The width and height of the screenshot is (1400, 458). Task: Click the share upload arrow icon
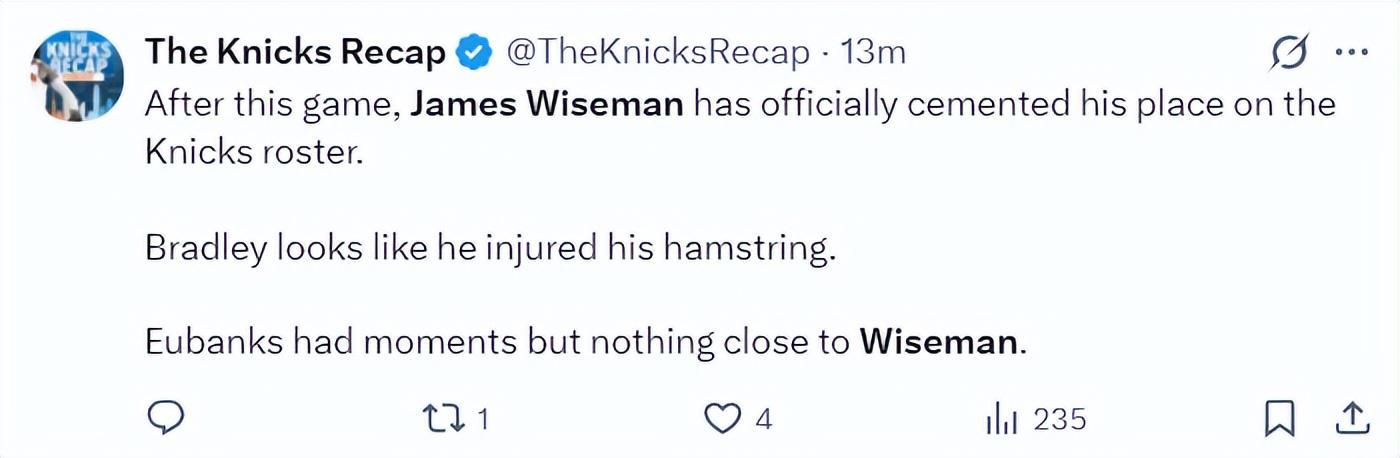point(1350,419)
